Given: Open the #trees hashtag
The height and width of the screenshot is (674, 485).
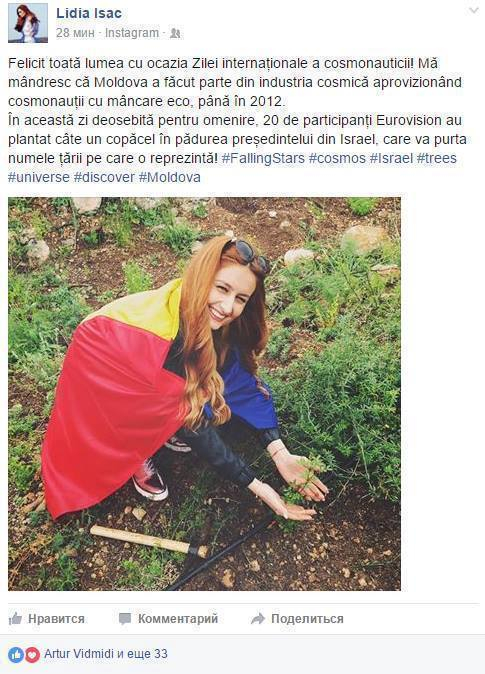Looking at the screenshot, I should (x=436, y=158).
